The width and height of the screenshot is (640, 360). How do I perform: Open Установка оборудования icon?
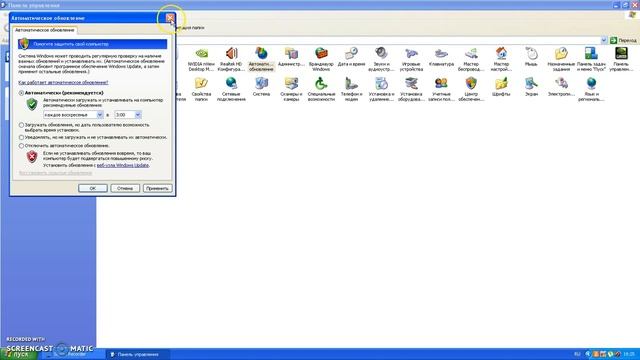point(411,89)
